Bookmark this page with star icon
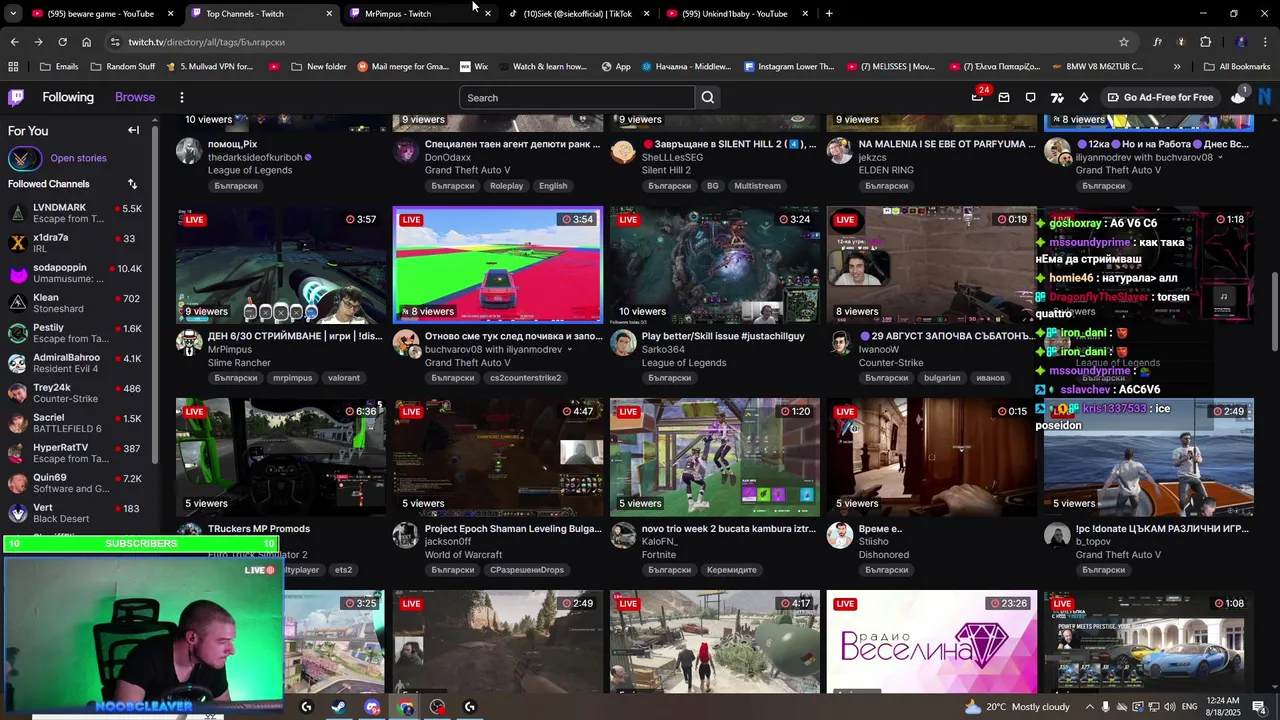 click(x=1124, y=42)
